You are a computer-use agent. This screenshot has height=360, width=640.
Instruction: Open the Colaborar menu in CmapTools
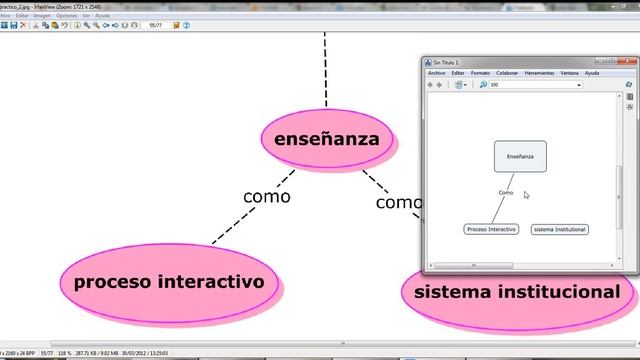pos(507,73)
